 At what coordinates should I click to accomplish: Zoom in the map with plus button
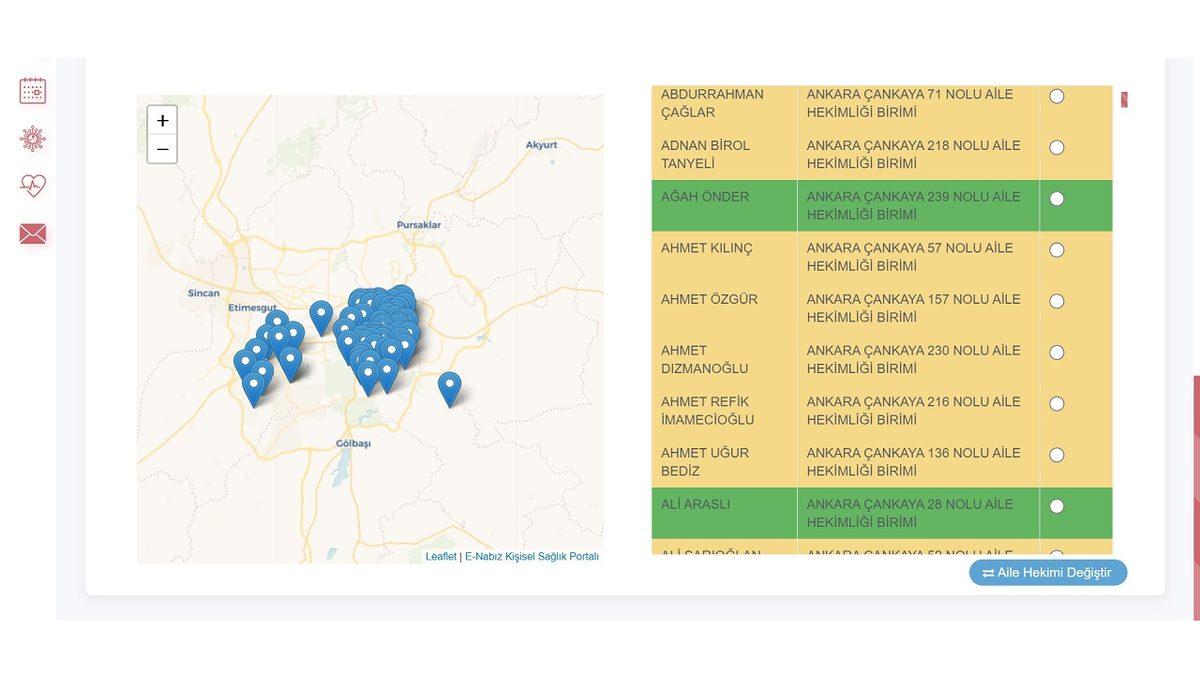pyautogui.click(x=162, y=121)
